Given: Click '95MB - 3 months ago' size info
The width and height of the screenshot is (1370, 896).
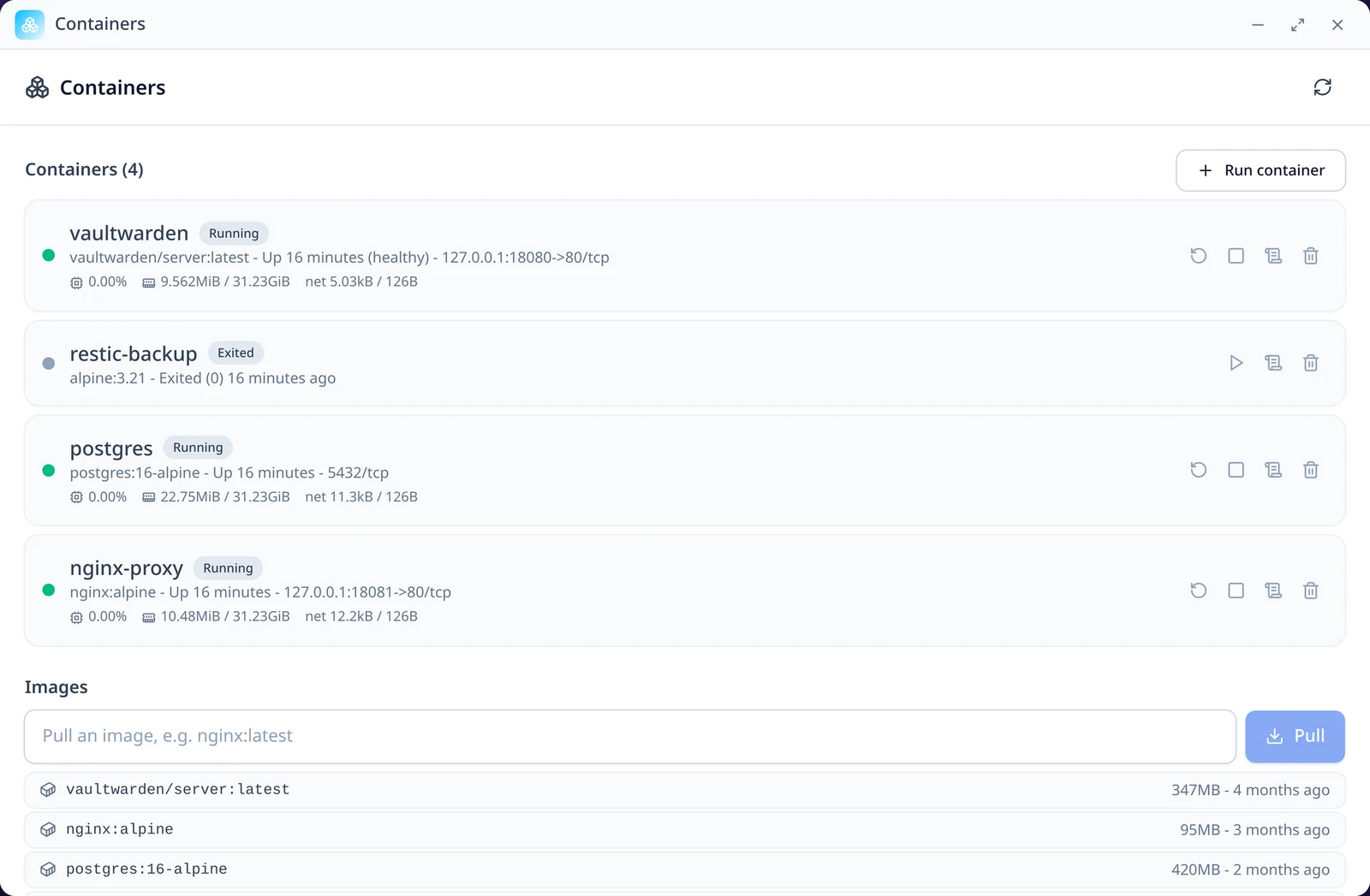Looking at the screenshot, I should pos(1254,829).
